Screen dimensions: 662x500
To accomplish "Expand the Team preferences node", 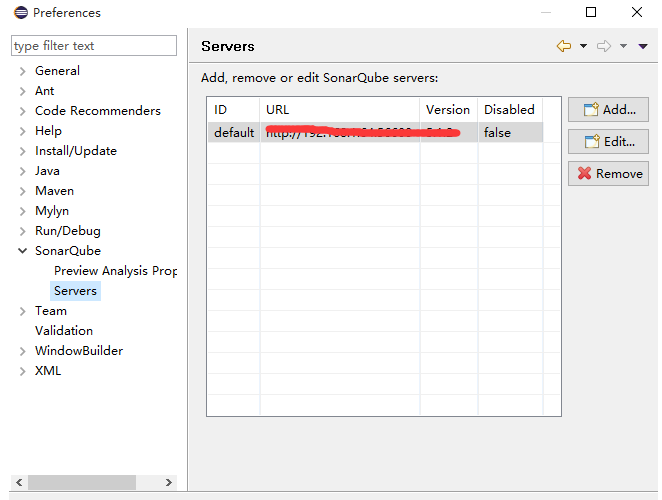I will point(22,311).
